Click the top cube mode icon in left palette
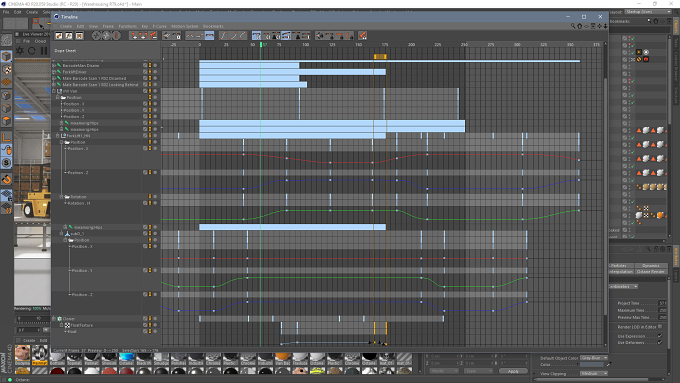The height and width of the screenshot is (383, 680). [7, 56]
